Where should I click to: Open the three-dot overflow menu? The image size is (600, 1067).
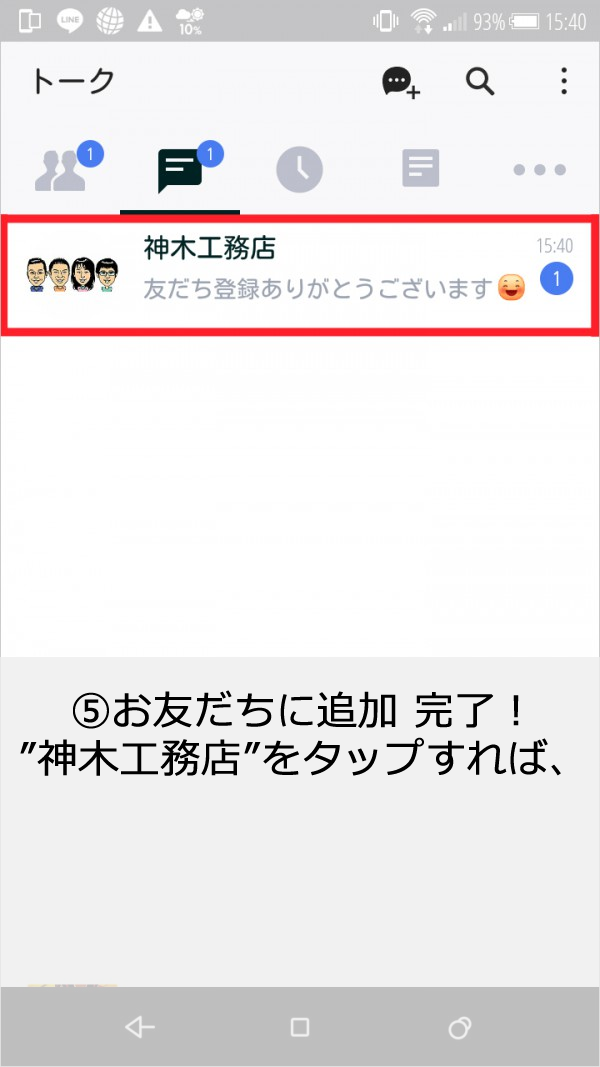[x=563, y=82]
